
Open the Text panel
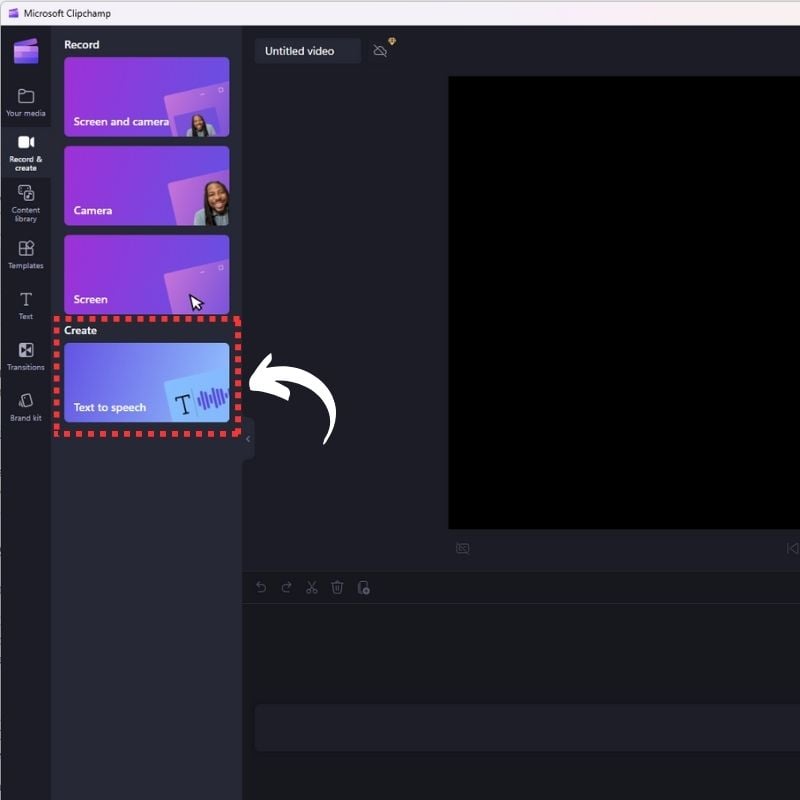25,303
